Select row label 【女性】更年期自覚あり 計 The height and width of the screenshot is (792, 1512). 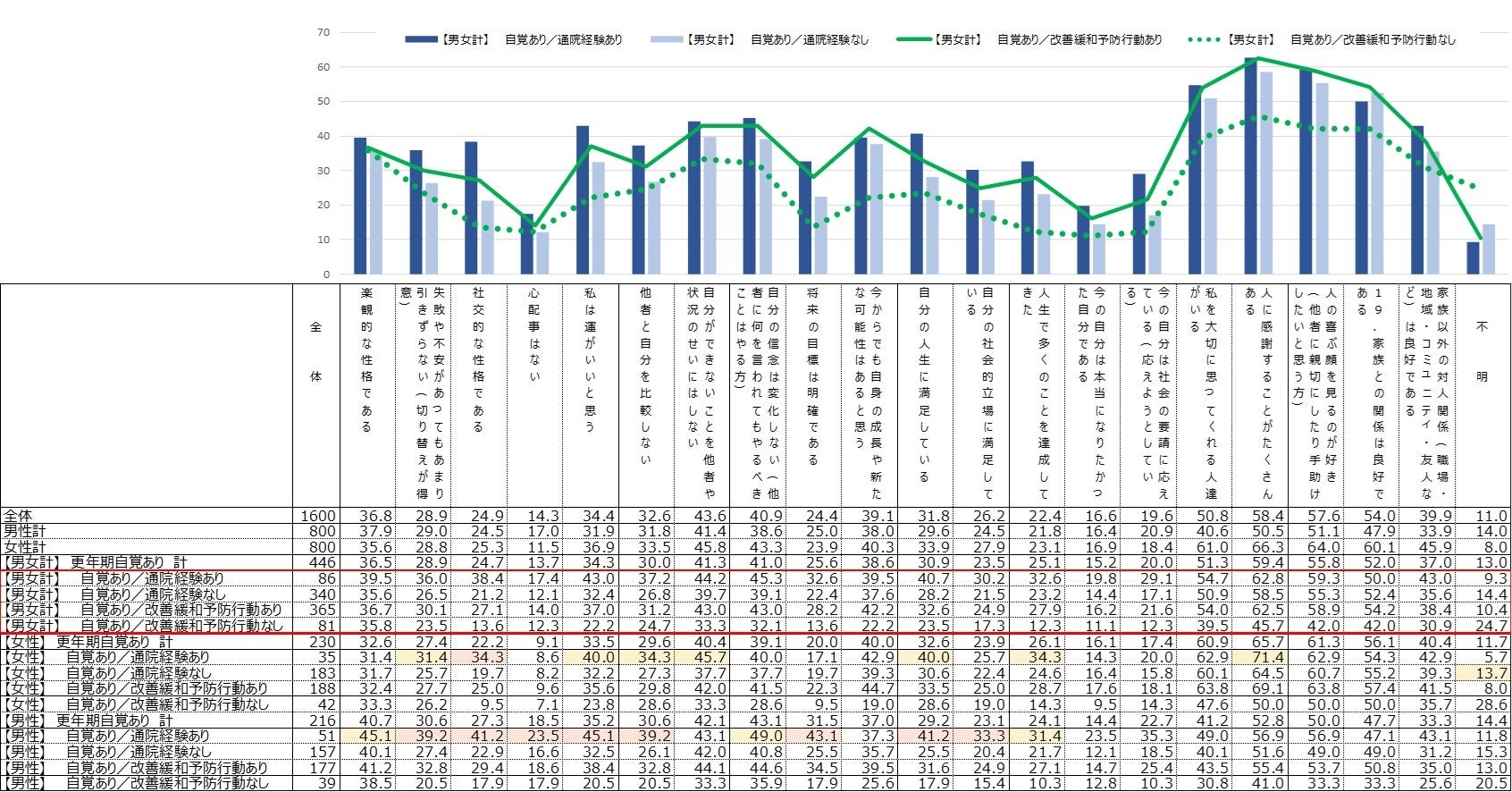[88, 641]
